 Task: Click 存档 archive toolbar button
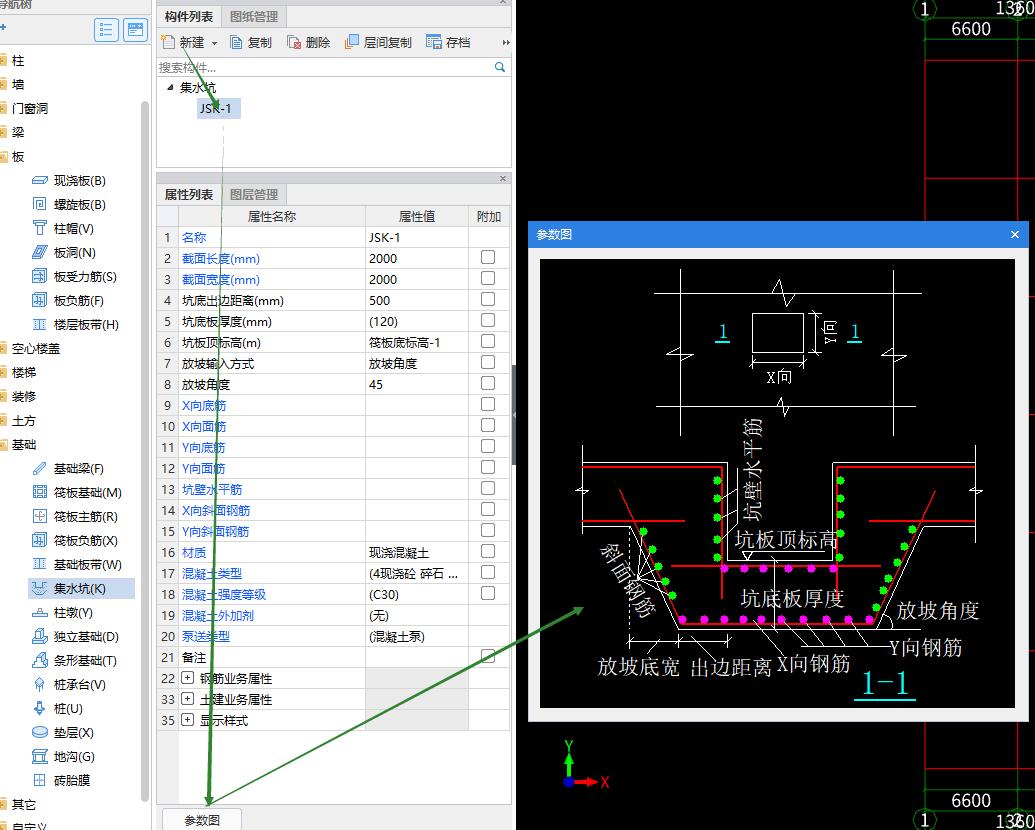[x=448, y=42]
